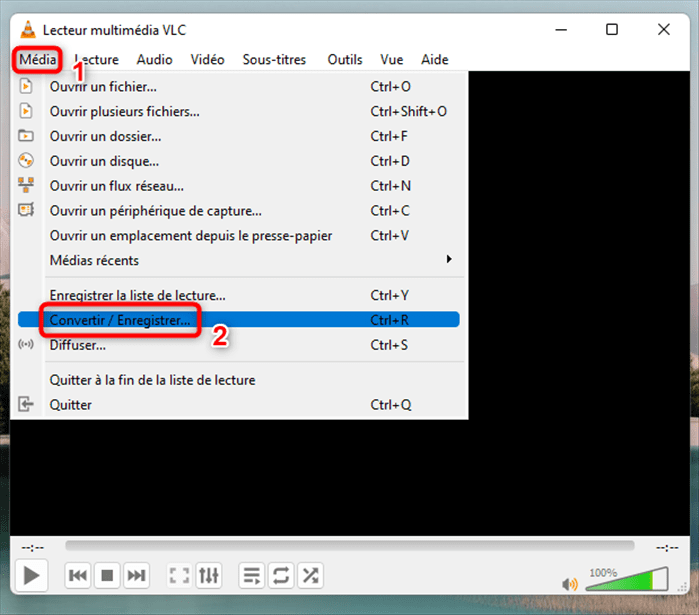Maximize the VLC window
The image size is (699, 615).
(612, 30)
